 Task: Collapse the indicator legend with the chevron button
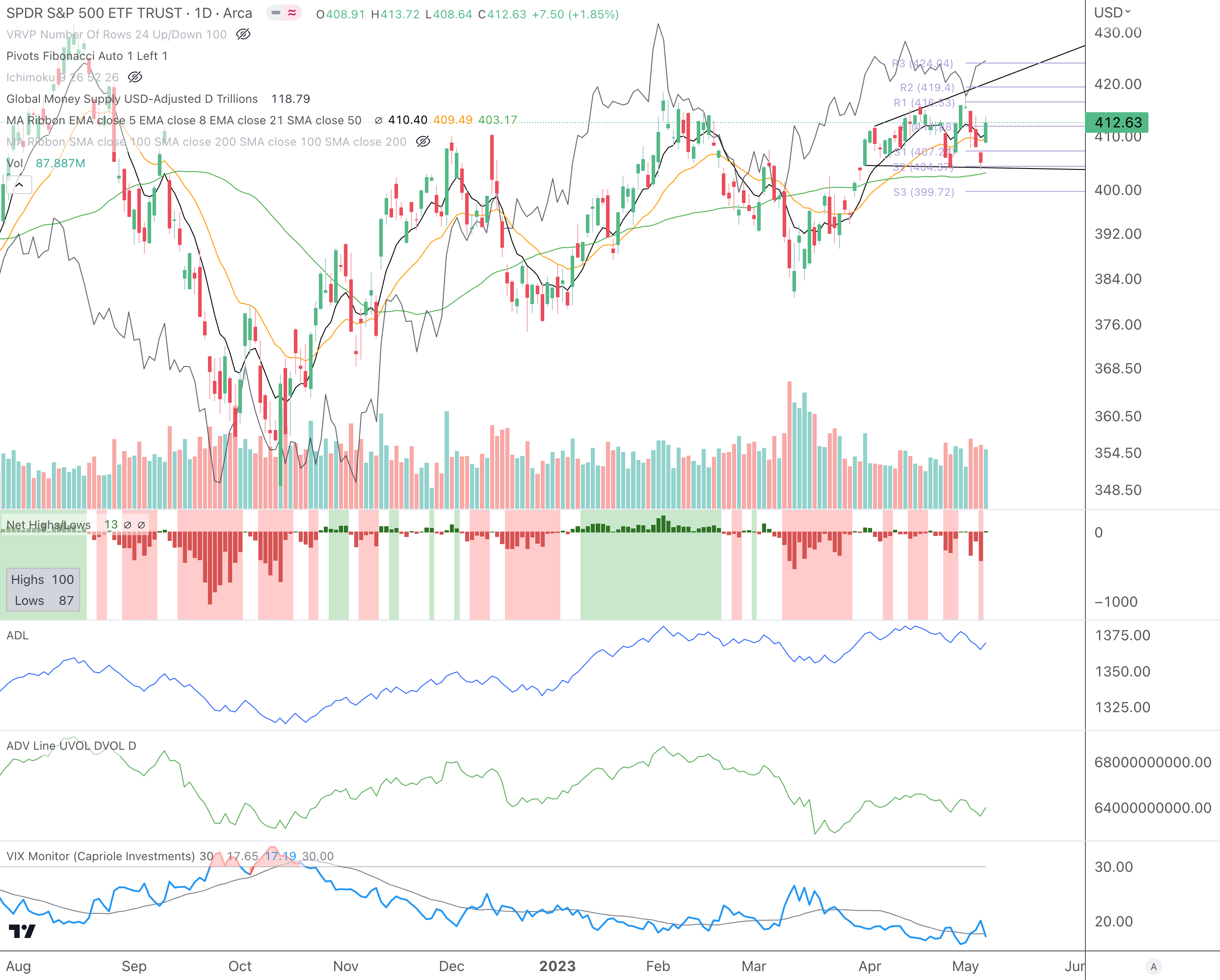click(x=19, y=185)
